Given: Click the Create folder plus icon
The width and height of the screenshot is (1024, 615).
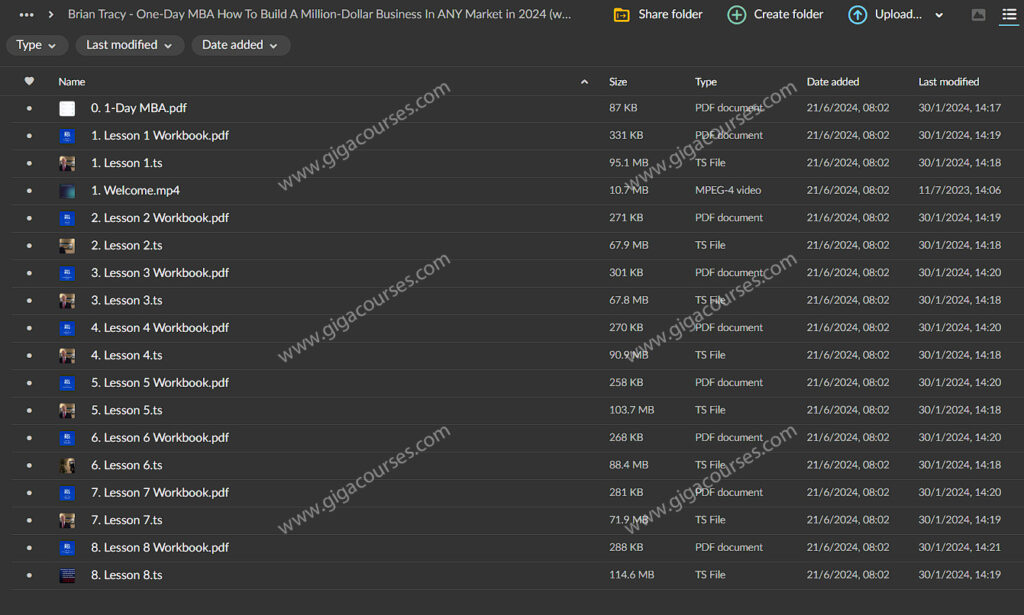Looking at the screenshot, I should tap(737, 15).
